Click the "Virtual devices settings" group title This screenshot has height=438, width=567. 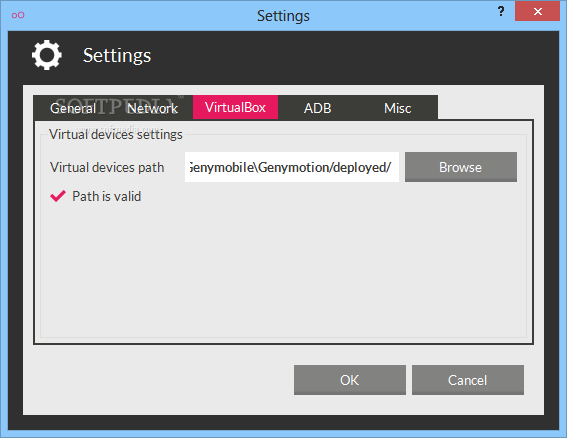click(116, 135)
